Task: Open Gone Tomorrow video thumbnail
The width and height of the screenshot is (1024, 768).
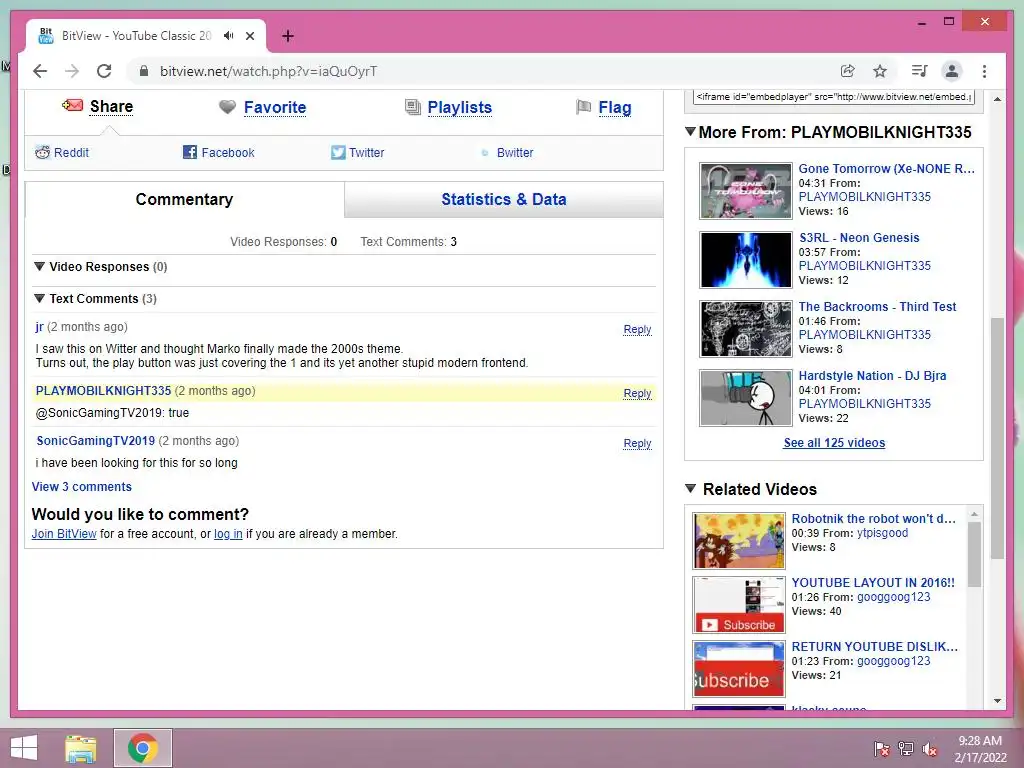Action: (x=745, y=191)
